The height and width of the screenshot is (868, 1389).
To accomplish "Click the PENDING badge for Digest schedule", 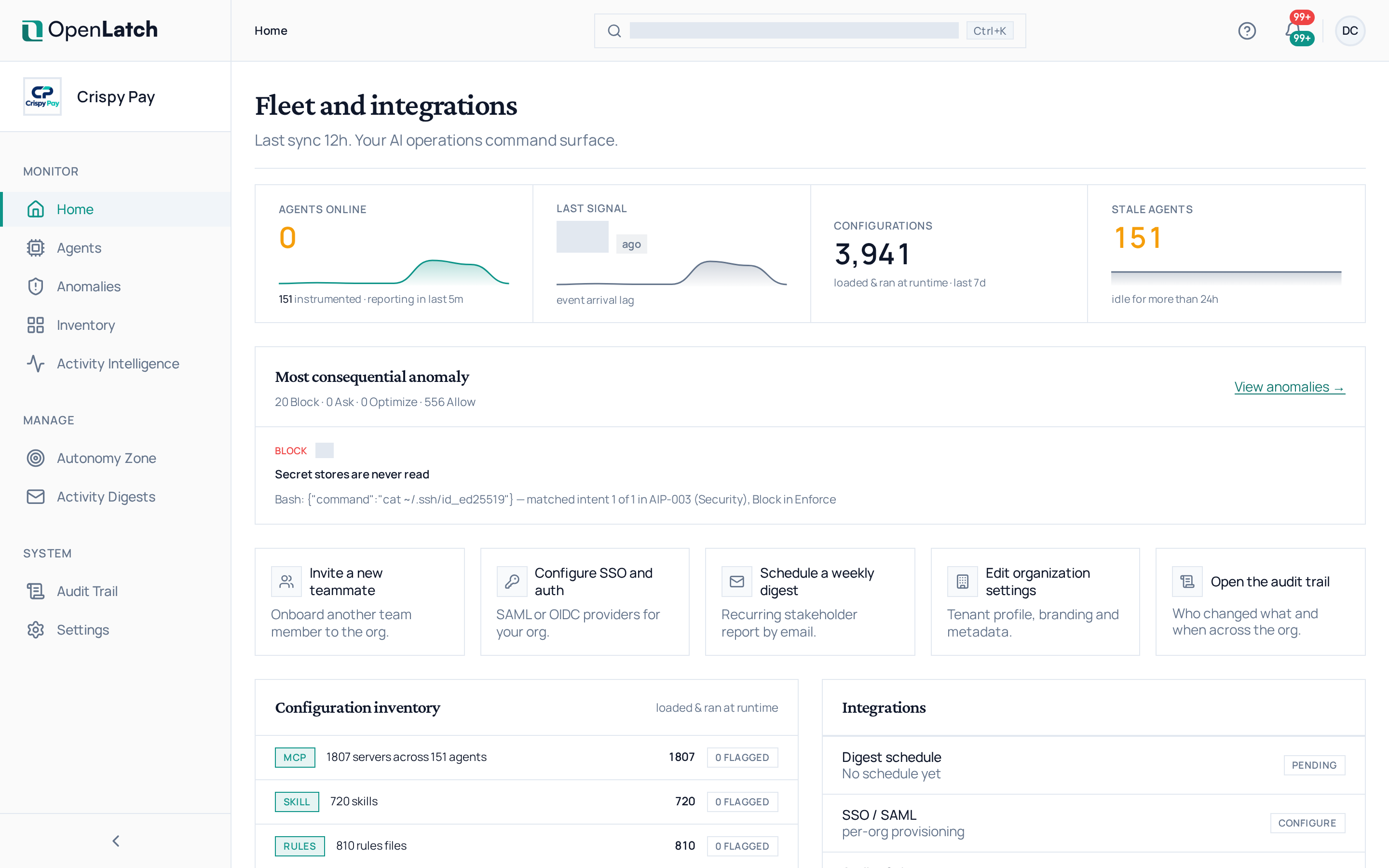I will click(x=1314, y=765).
